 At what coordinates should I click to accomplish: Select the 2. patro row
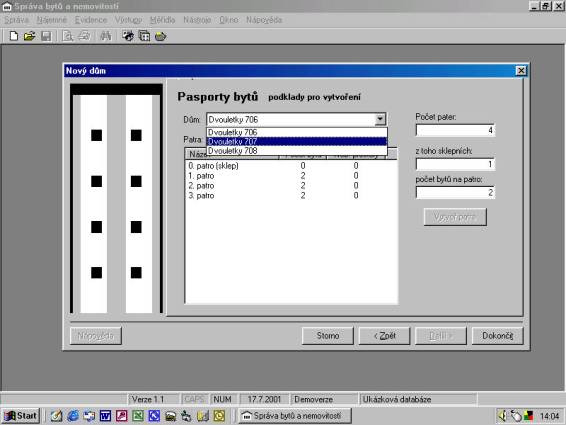291,186
